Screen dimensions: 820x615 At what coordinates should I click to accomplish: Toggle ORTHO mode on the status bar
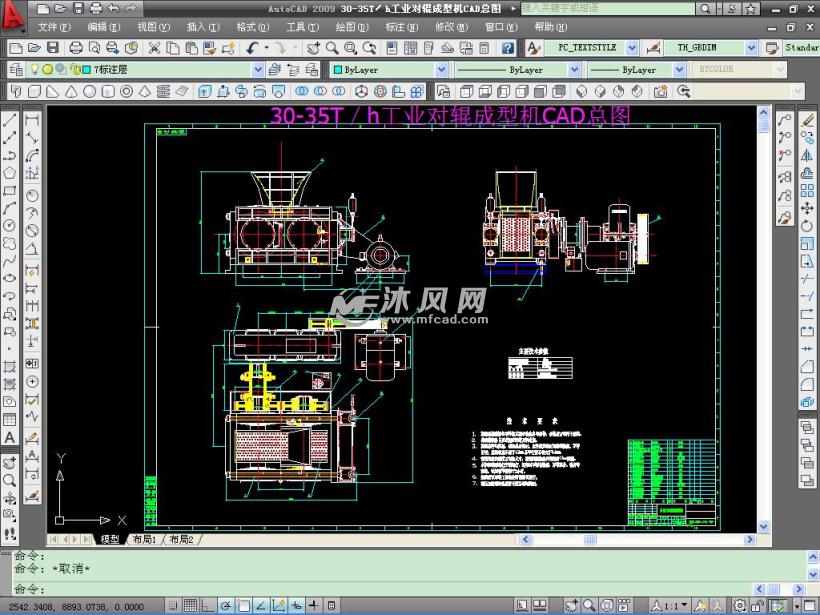coord(203,605)
